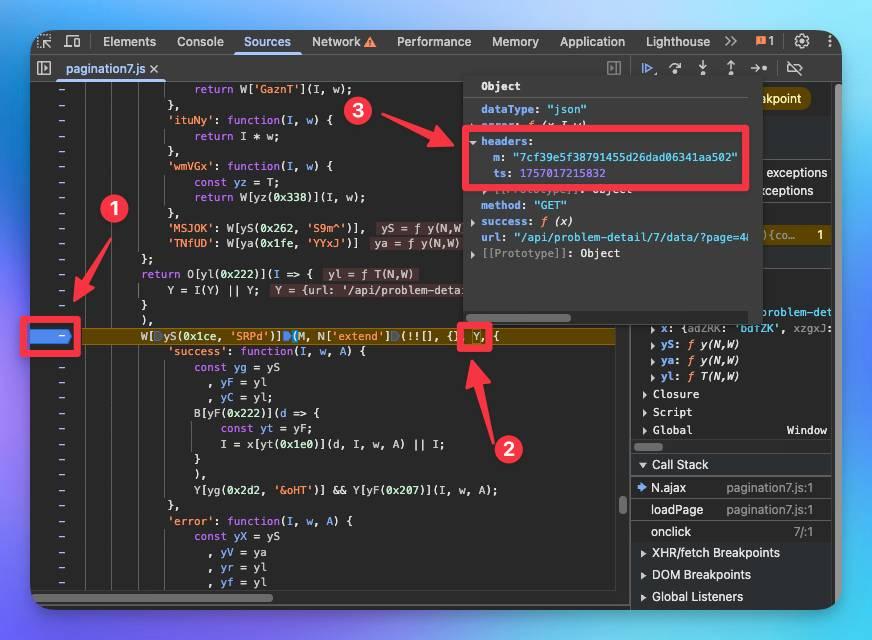The width and height of the screenshot is (872, 640).
Task: Open DevTools settings gear
Action: [x=801, y=41]
